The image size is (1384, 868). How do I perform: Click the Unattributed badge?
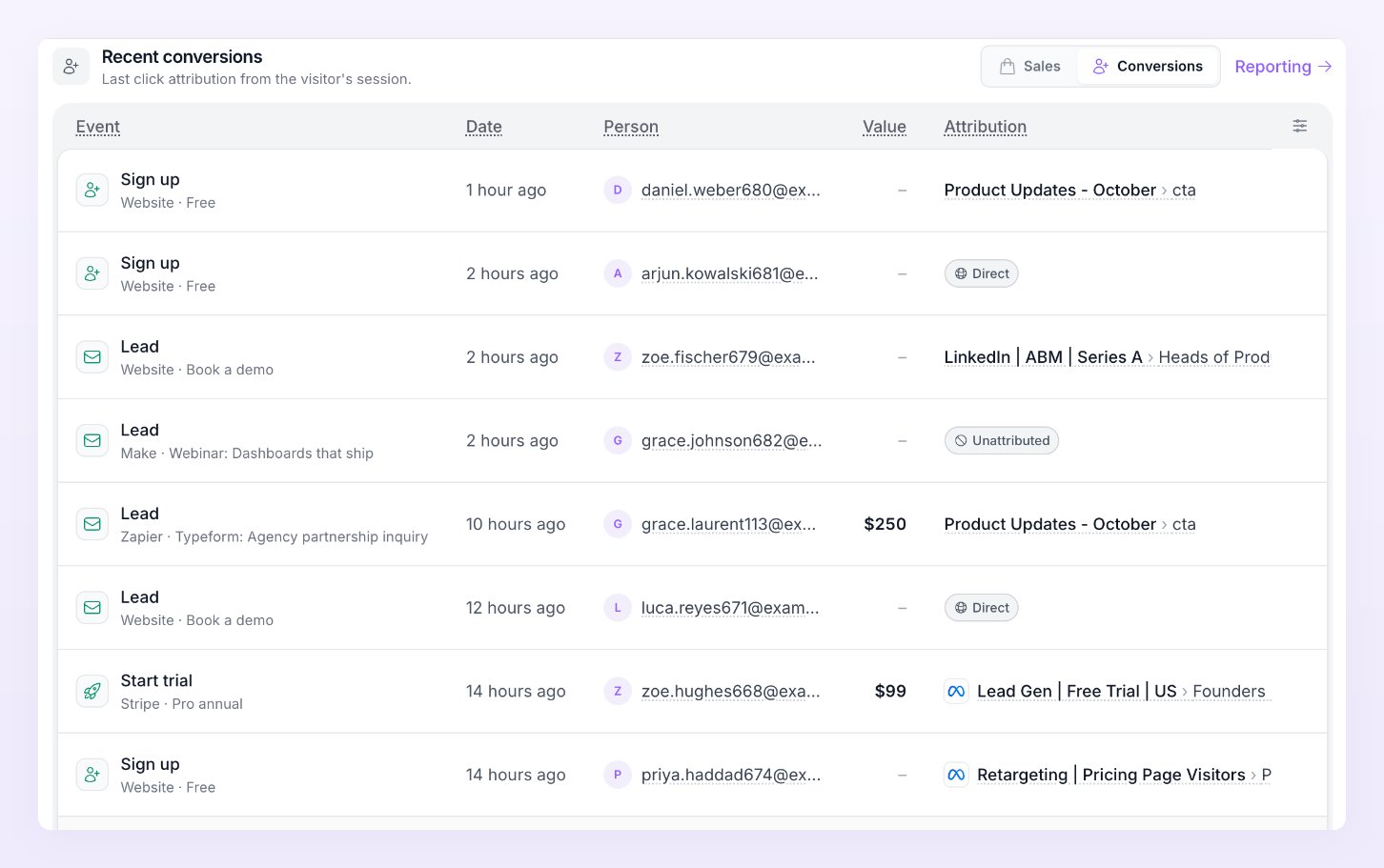click(1002, 441)
